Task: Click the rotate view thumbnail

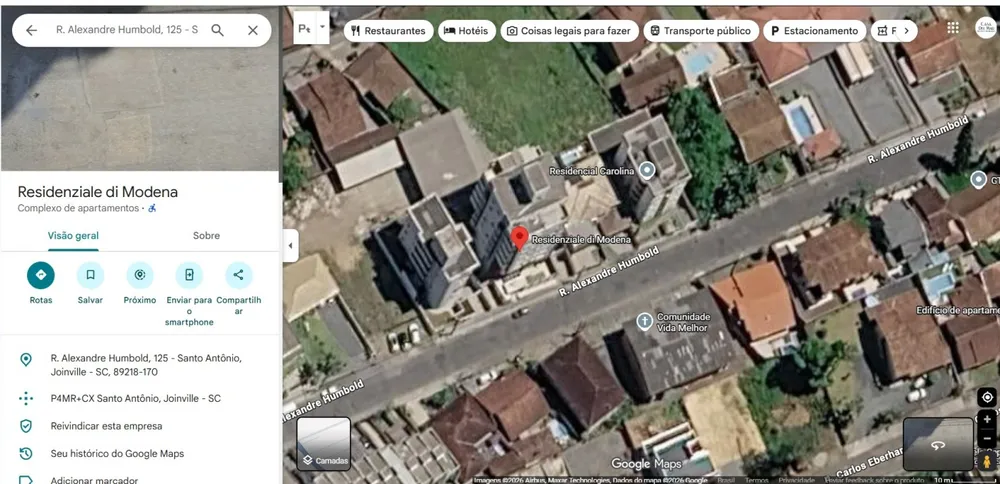Action: (x=938, y=444)
